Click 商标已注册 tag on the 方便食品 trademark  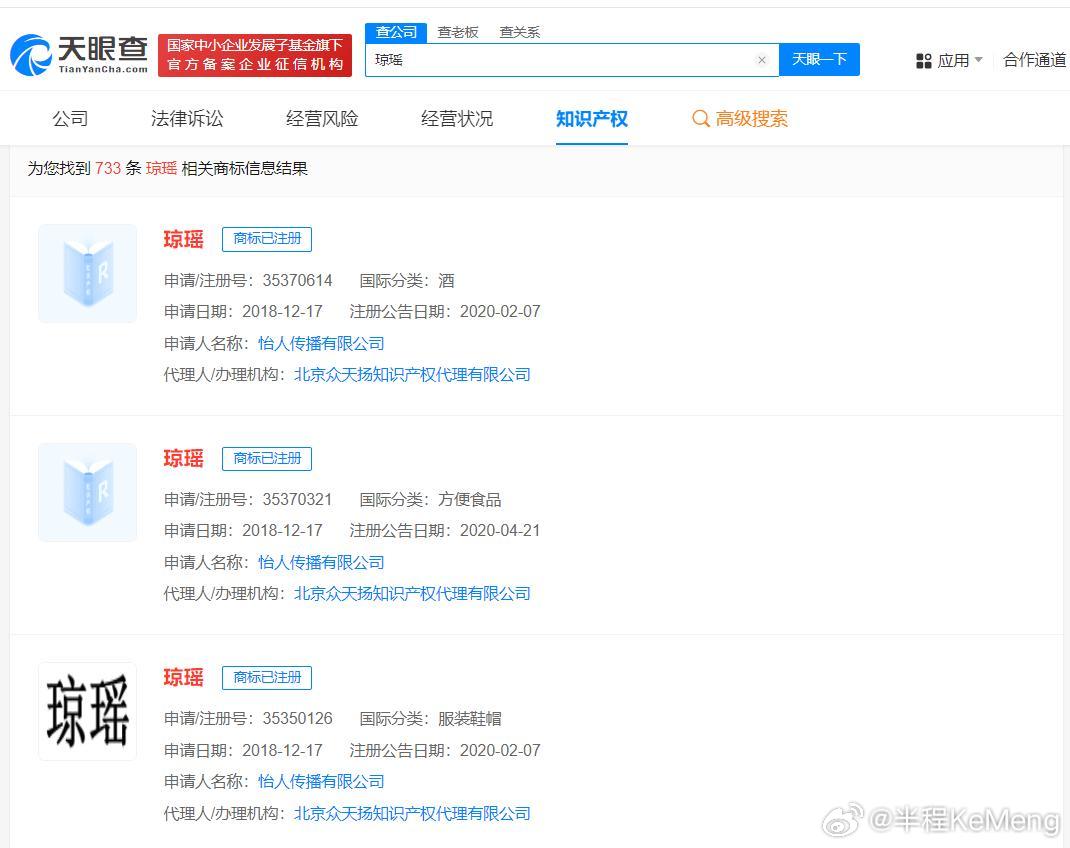pyautogui.click(x=267, y=458)
